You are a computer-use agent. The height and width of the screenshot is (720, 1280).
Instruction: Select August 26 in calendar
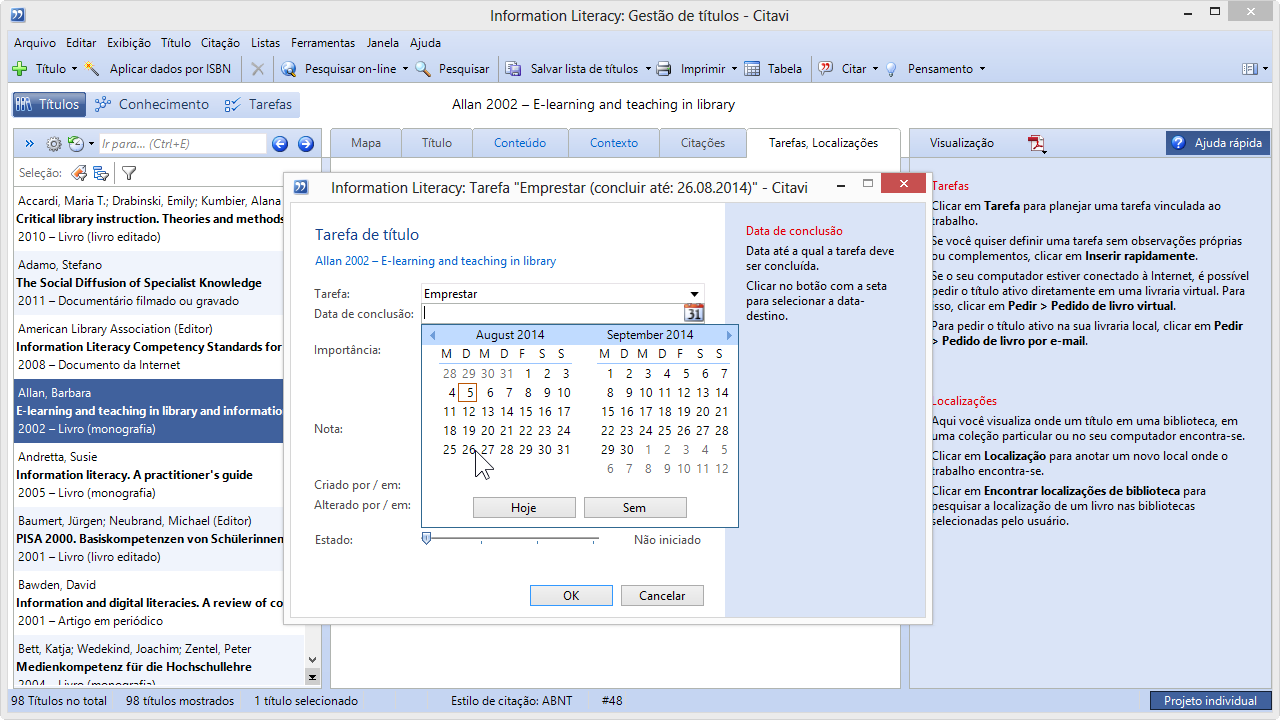(469, 450)
